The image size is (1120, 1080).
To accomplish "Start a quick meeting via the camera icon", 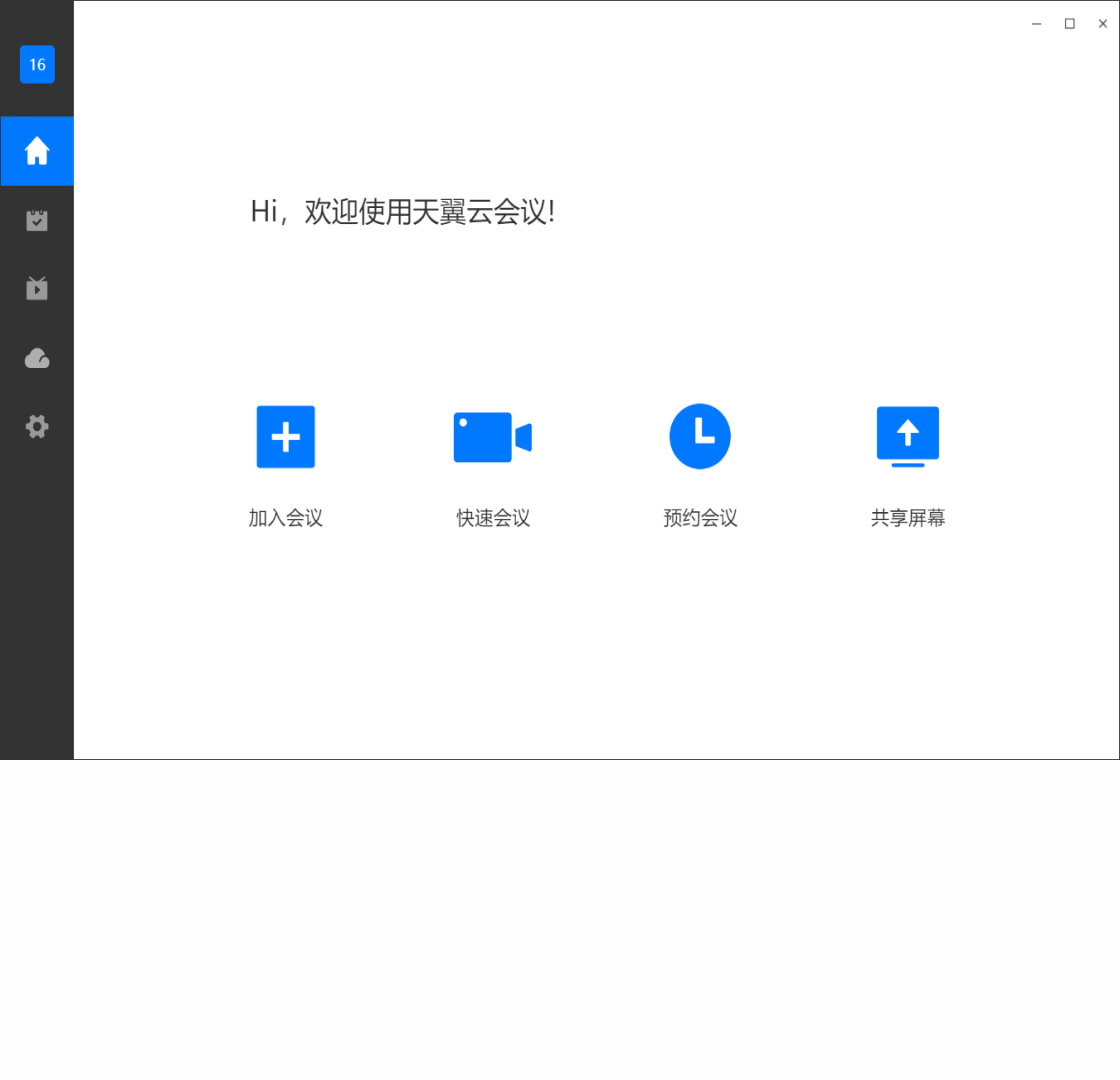I will pos(493,436).
